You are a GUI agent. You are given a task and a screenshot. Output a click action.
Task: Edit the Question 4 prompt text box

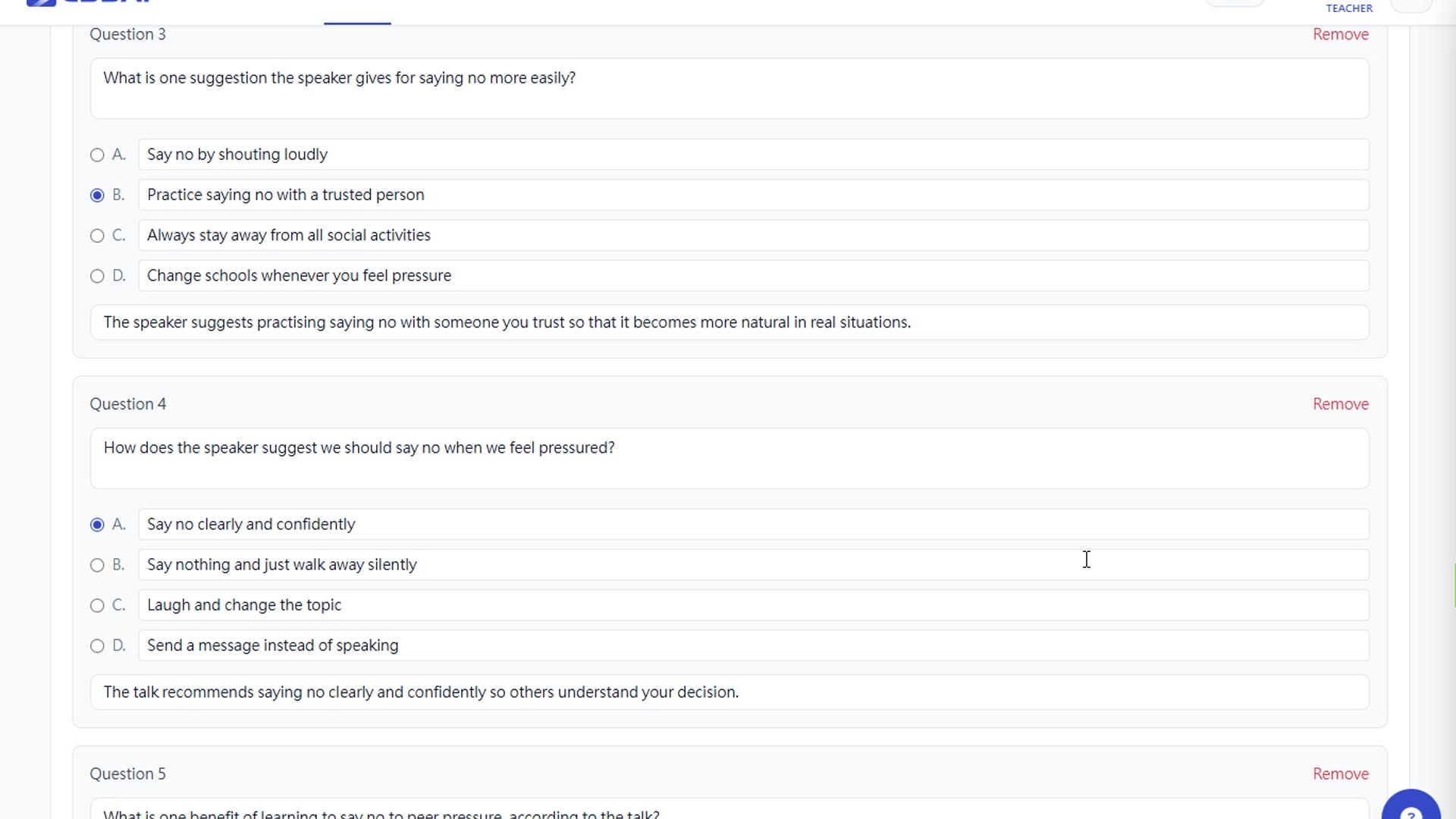[729, 458]
